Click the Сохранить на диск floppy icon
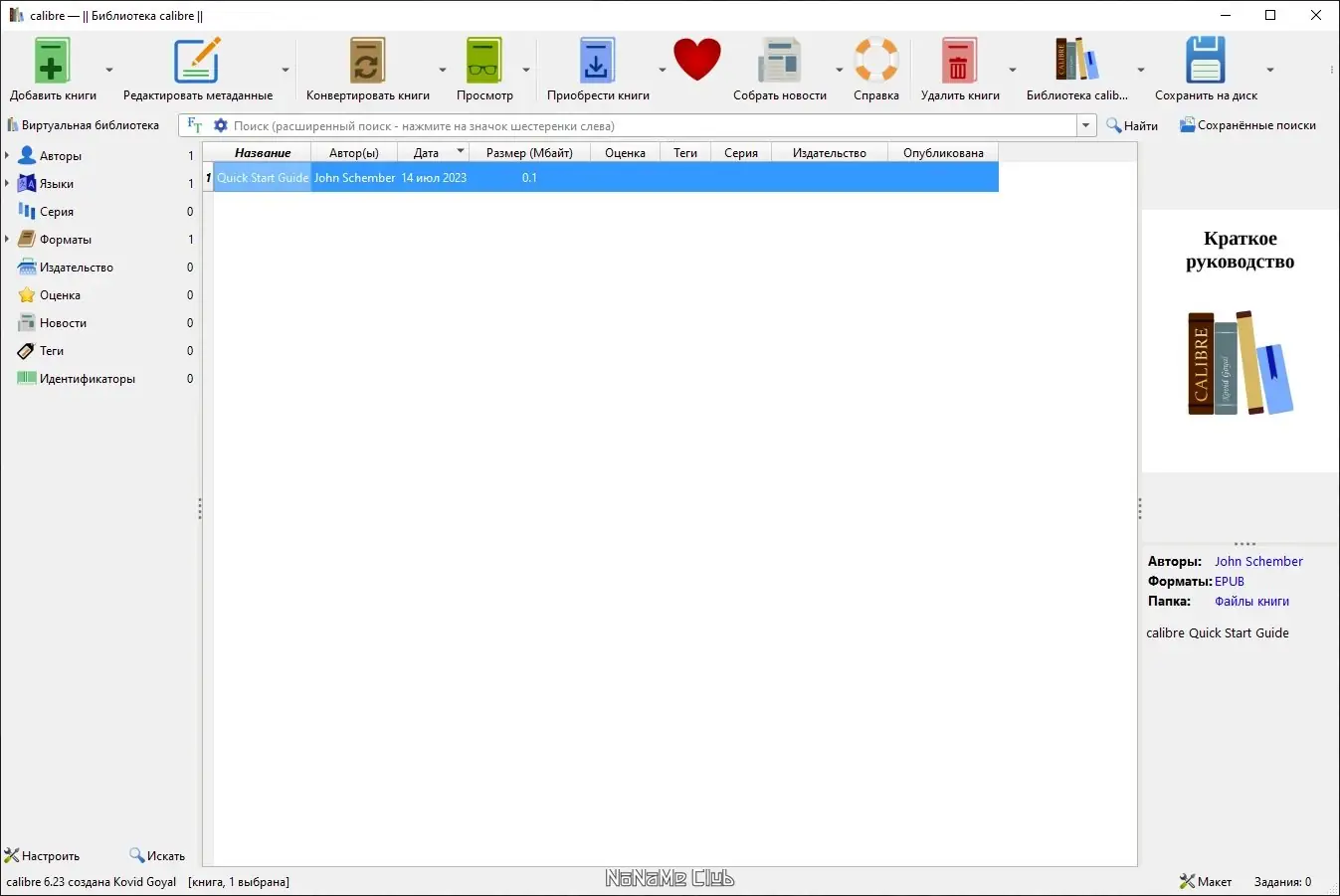 (x=1206, y=61)
